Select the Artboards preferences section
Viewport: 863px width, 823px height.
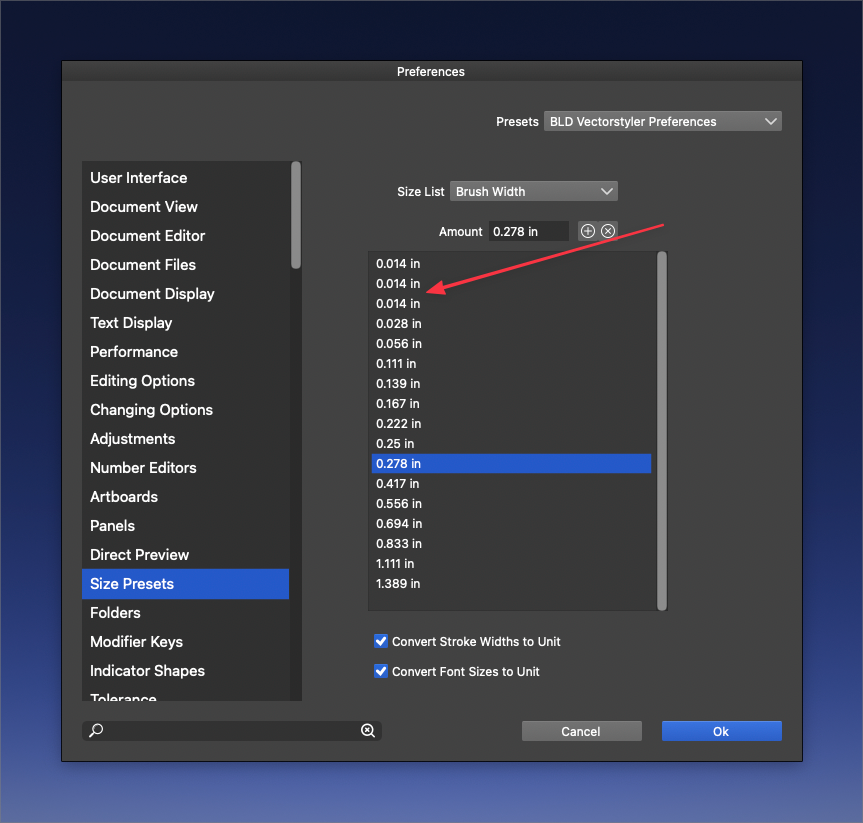click(x=124, y=497)
